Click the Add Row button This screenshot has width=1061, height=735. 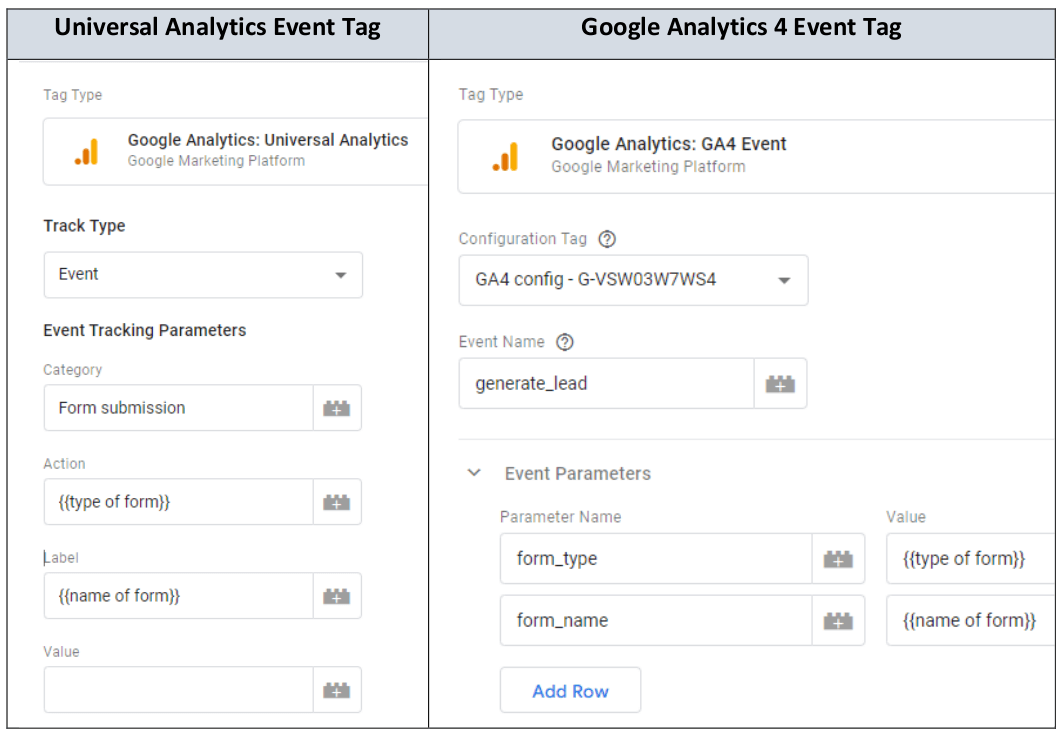(570, 690)
